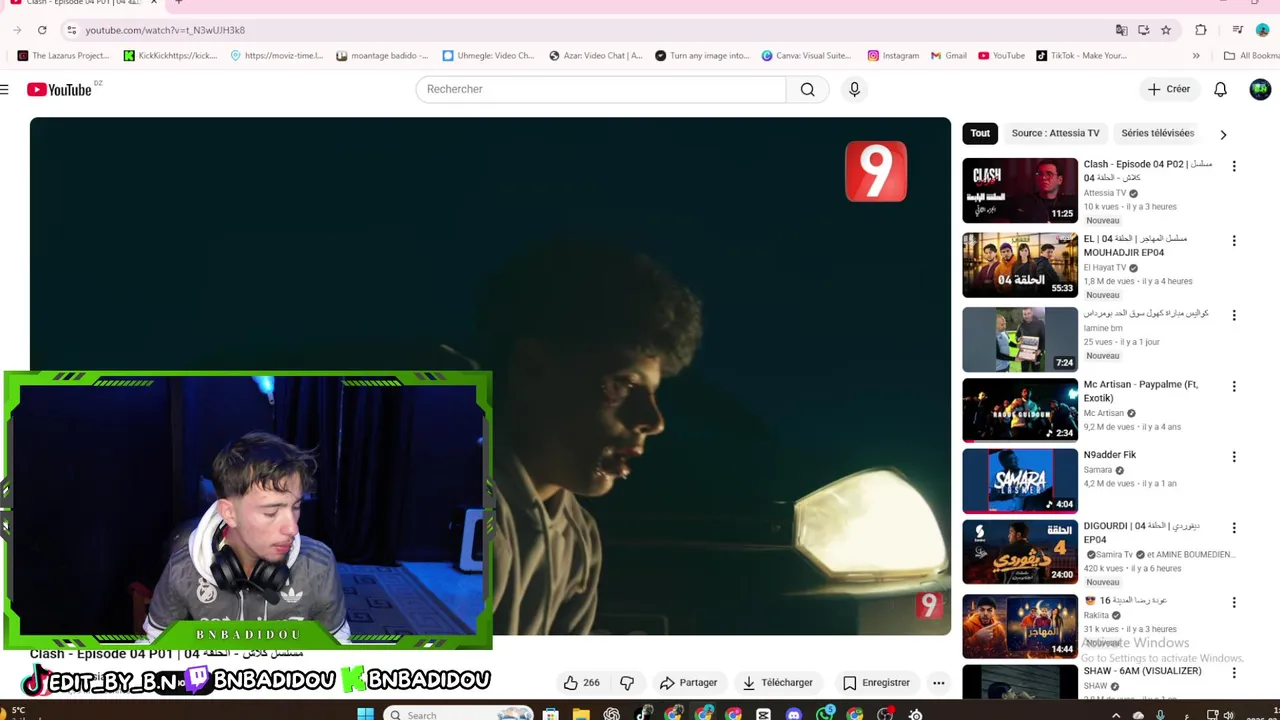Click the El Hayat TV channel name

coord(1105,268)
